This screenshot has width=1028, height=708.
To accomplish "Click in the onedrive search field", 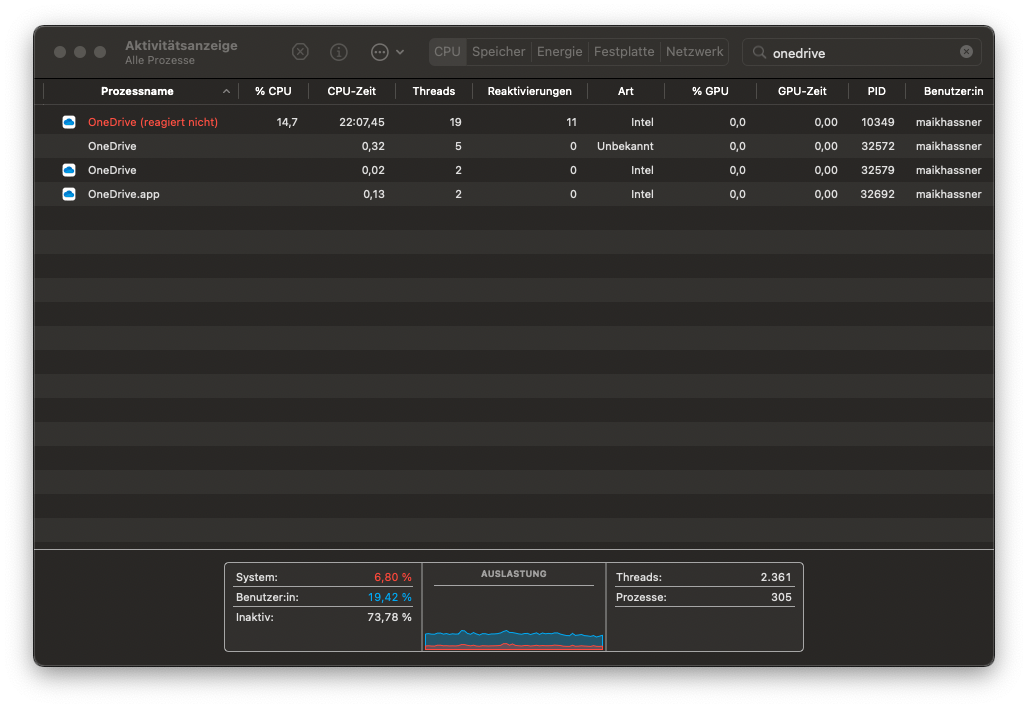I will (x=860, y=53).
